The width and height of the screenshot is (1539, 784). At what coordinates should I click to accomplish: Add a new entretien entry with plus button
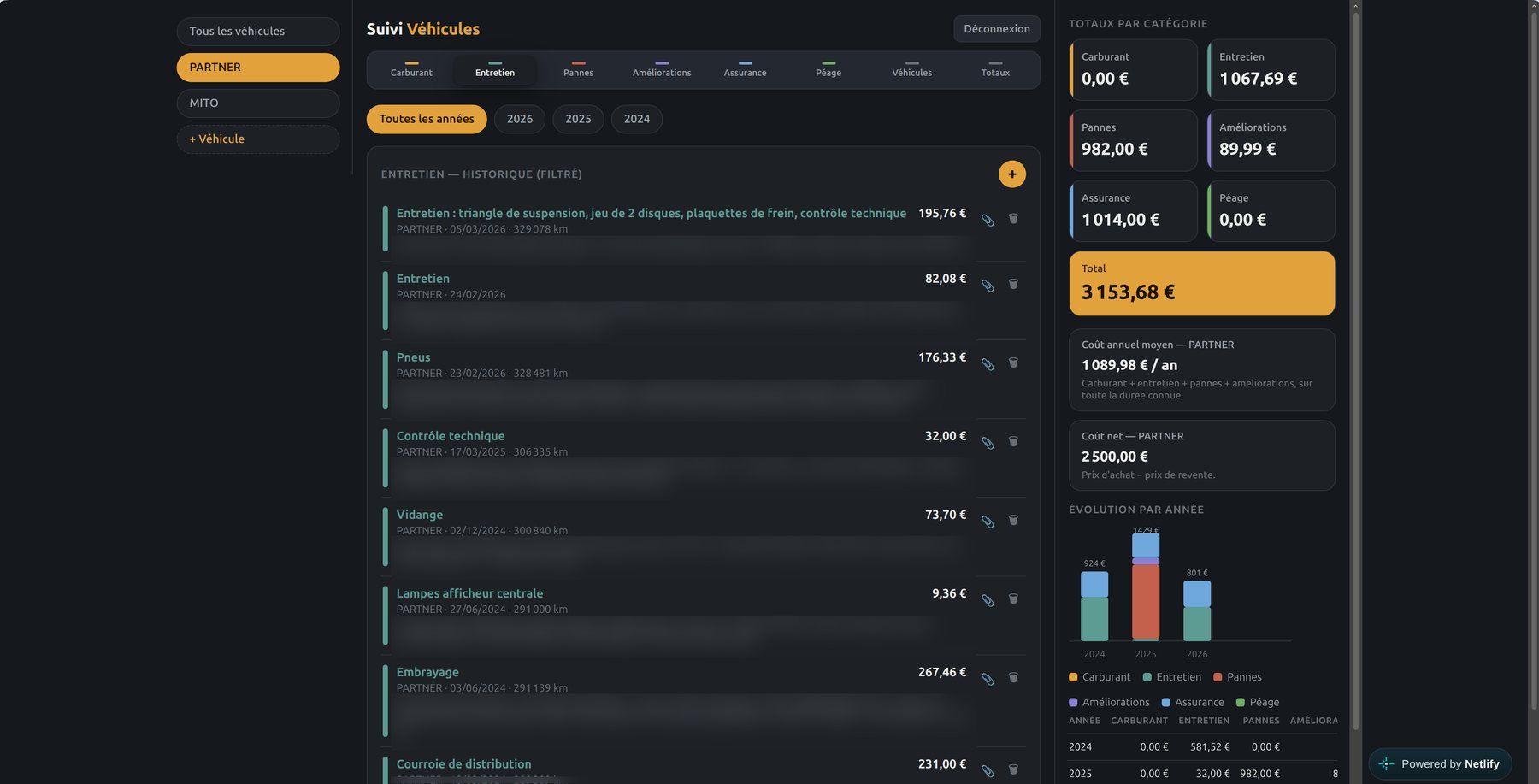(x=1012, y=174)
